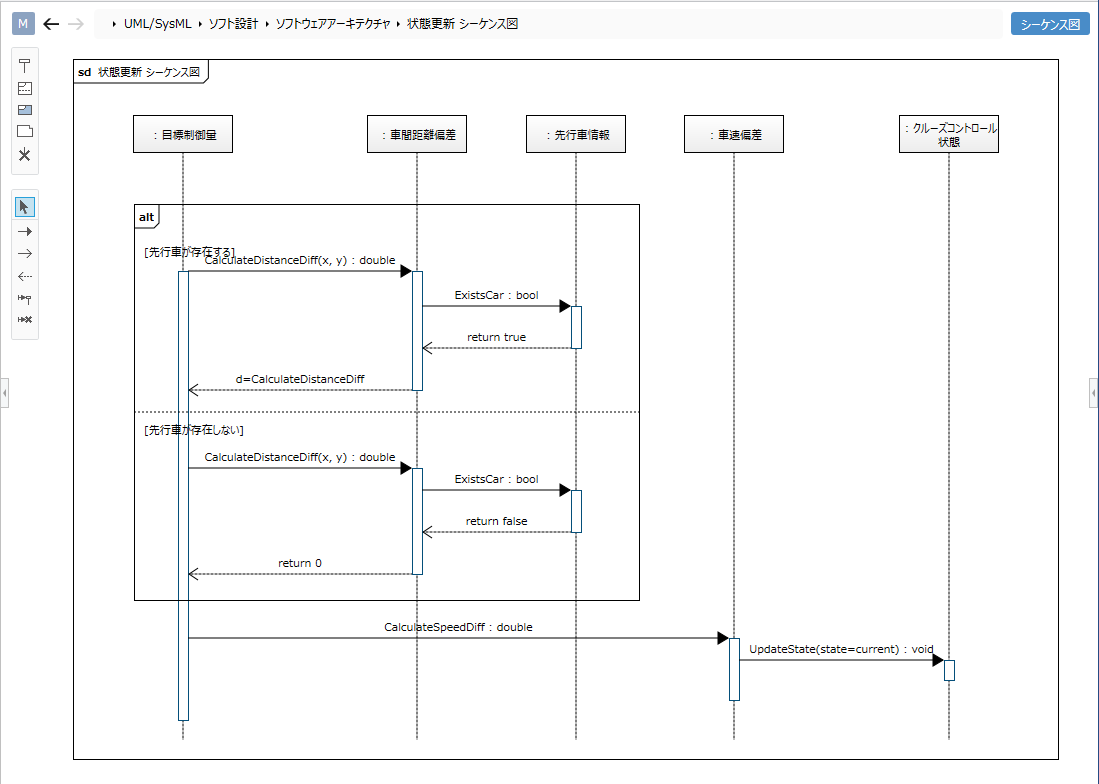This screenshot has height=784, width=1099.
Task: Select the delete message tool
Action: 25,319
